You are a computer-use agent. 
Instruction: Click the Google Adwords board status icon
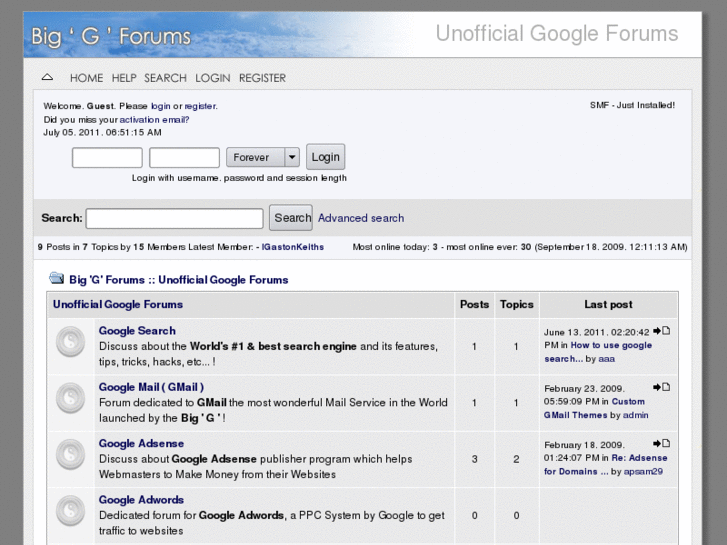(70, 511)
